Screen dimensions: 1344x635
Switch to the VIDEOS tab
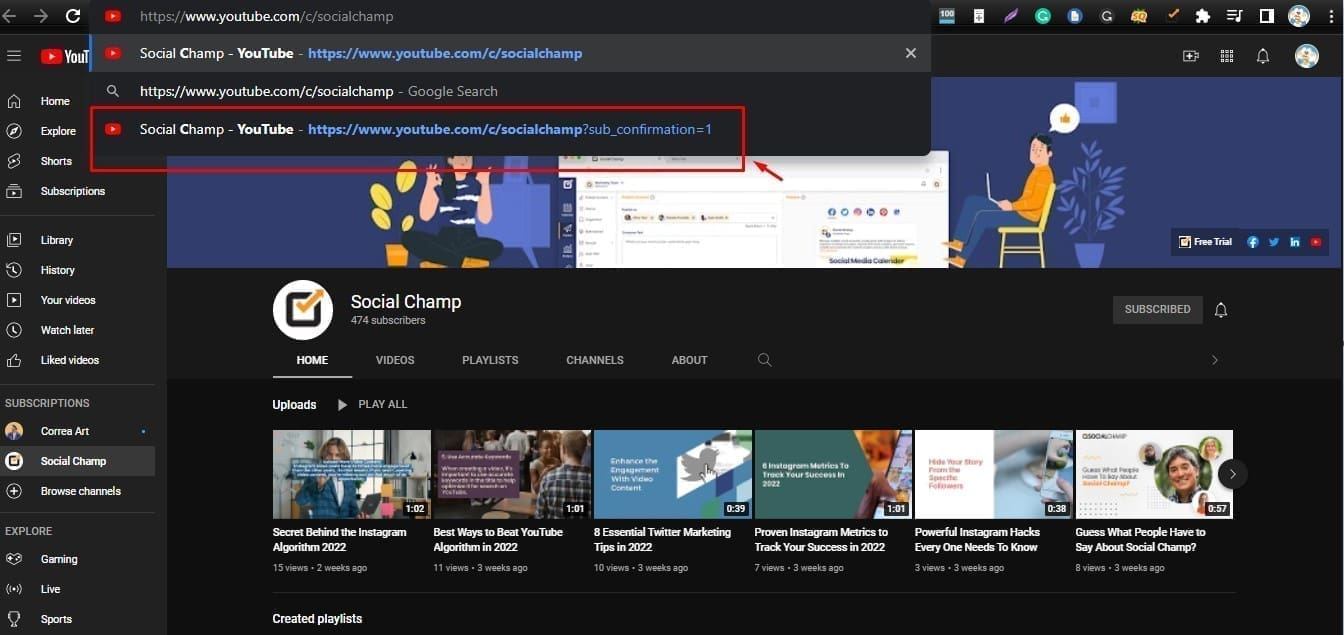[x=395, y=360]
